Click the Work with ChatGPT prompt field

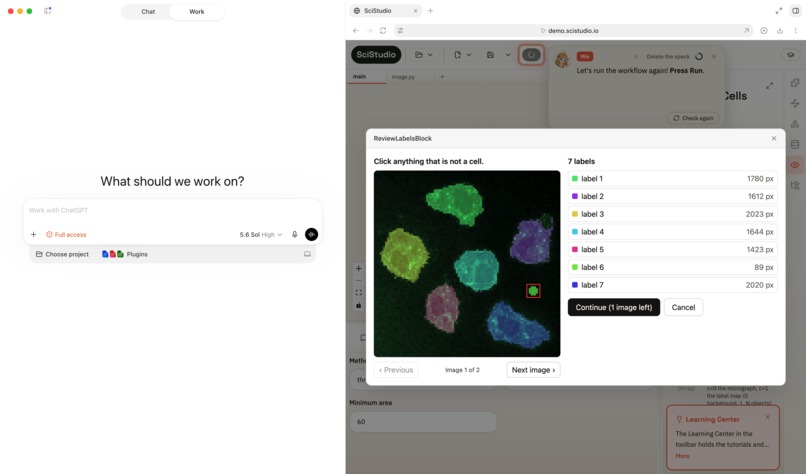[x=172, y=210]
